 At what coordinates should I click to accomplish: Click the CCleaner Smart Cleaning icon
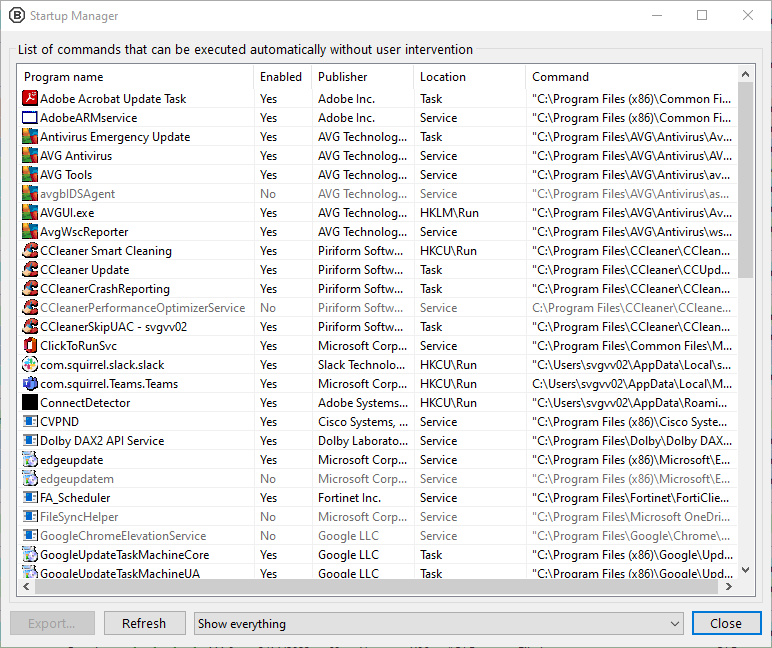coord(30,251)
